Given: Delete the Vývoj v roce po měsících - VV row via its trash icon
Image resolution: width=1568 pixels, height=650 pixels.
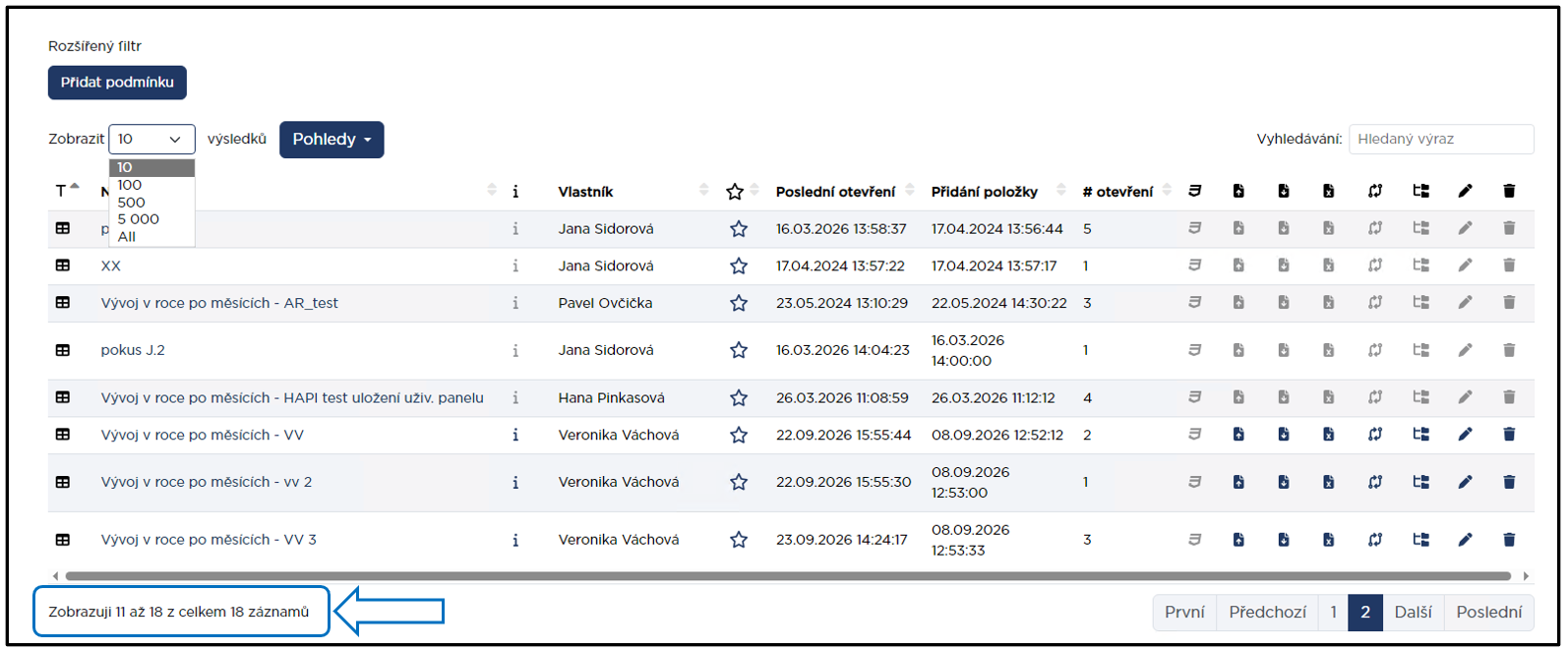Looking at the screenshot, I should pos(1509,435).
